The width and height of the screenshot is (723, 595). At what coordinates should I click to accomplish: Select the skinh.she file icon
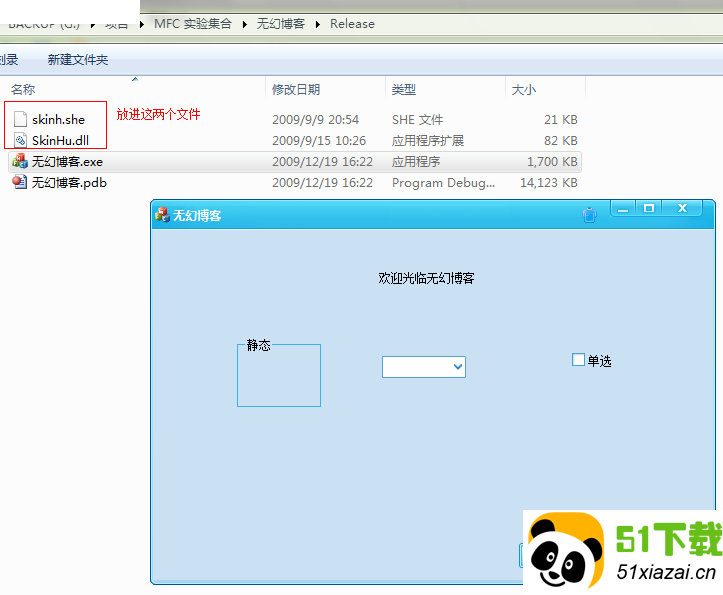pyautogui.click(x=20, y=119)
